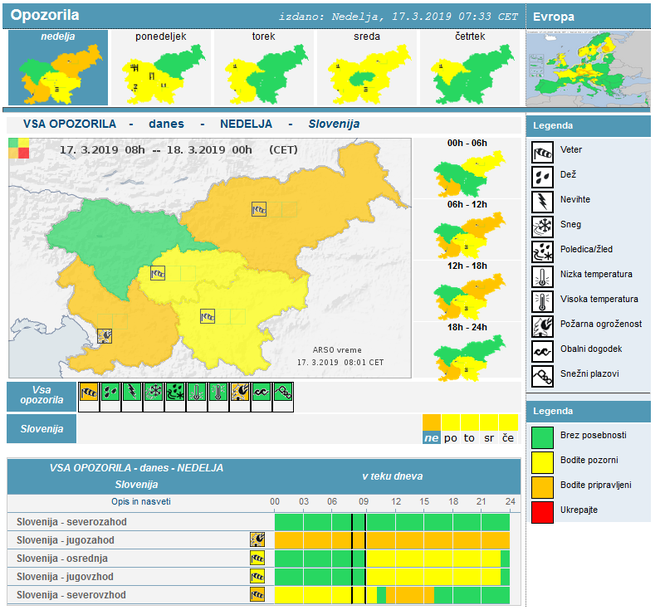Open the četrtek forecast tab

point(470,67)
